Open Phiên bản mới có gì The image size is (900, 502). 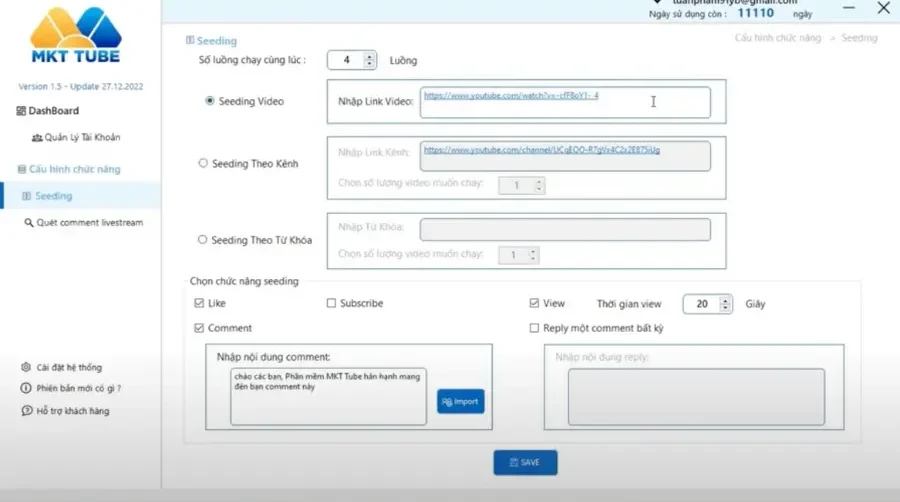pos(71,388)
